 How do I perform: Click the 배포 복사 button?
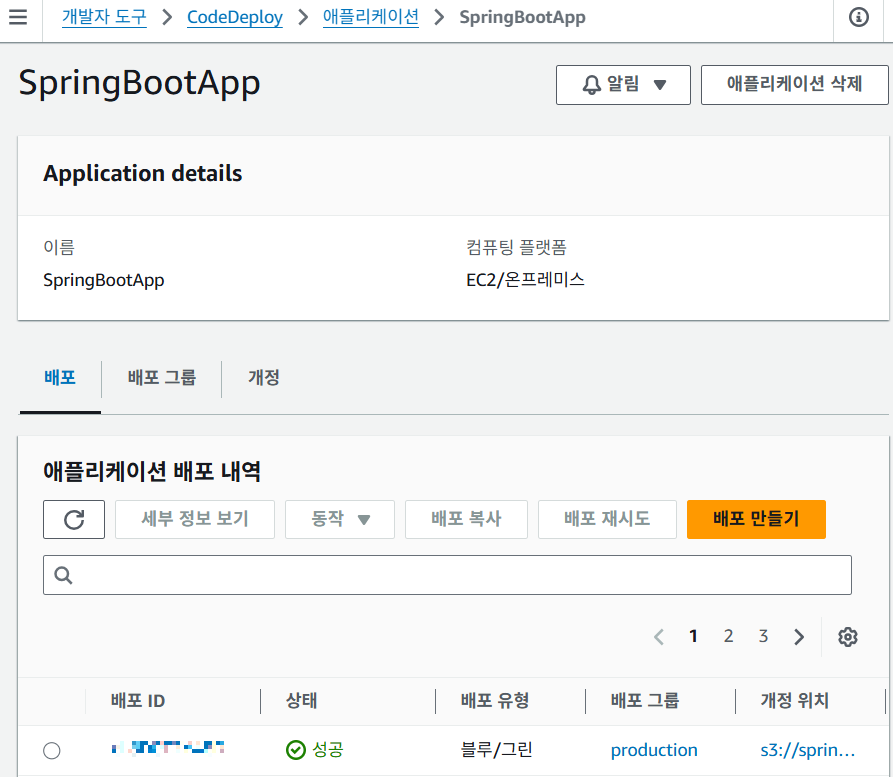pyautogui.click(x=466, y=519)
